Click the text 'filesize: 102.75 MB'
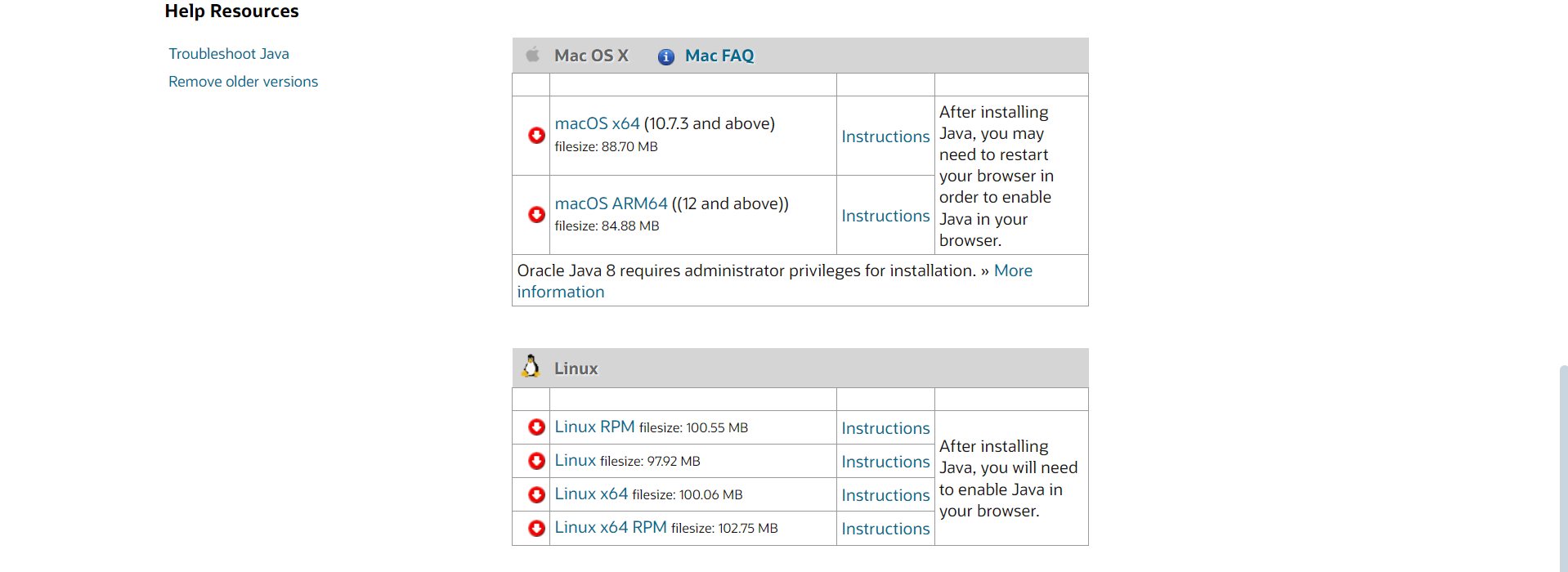This screenshot has width=1568, height=572. point(724,529)
